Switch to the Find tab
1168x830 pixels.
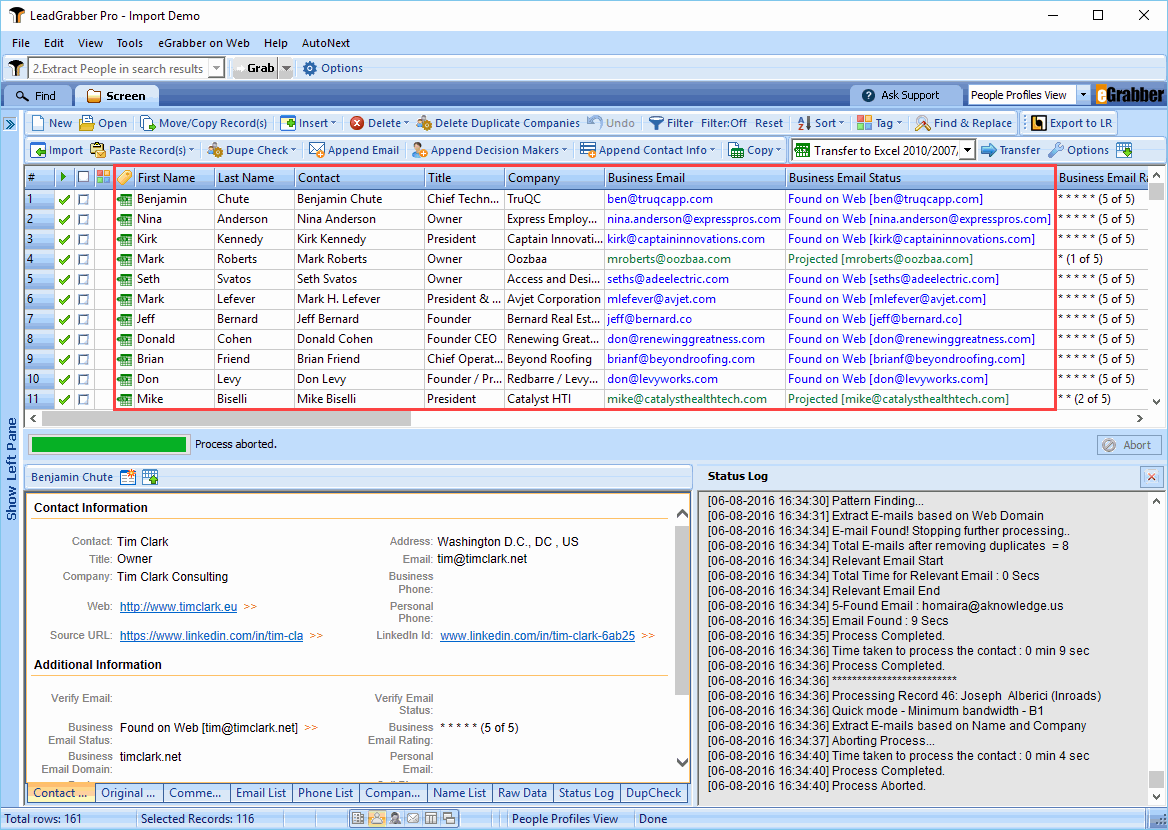pyautogui.click(x=36, y=96)
